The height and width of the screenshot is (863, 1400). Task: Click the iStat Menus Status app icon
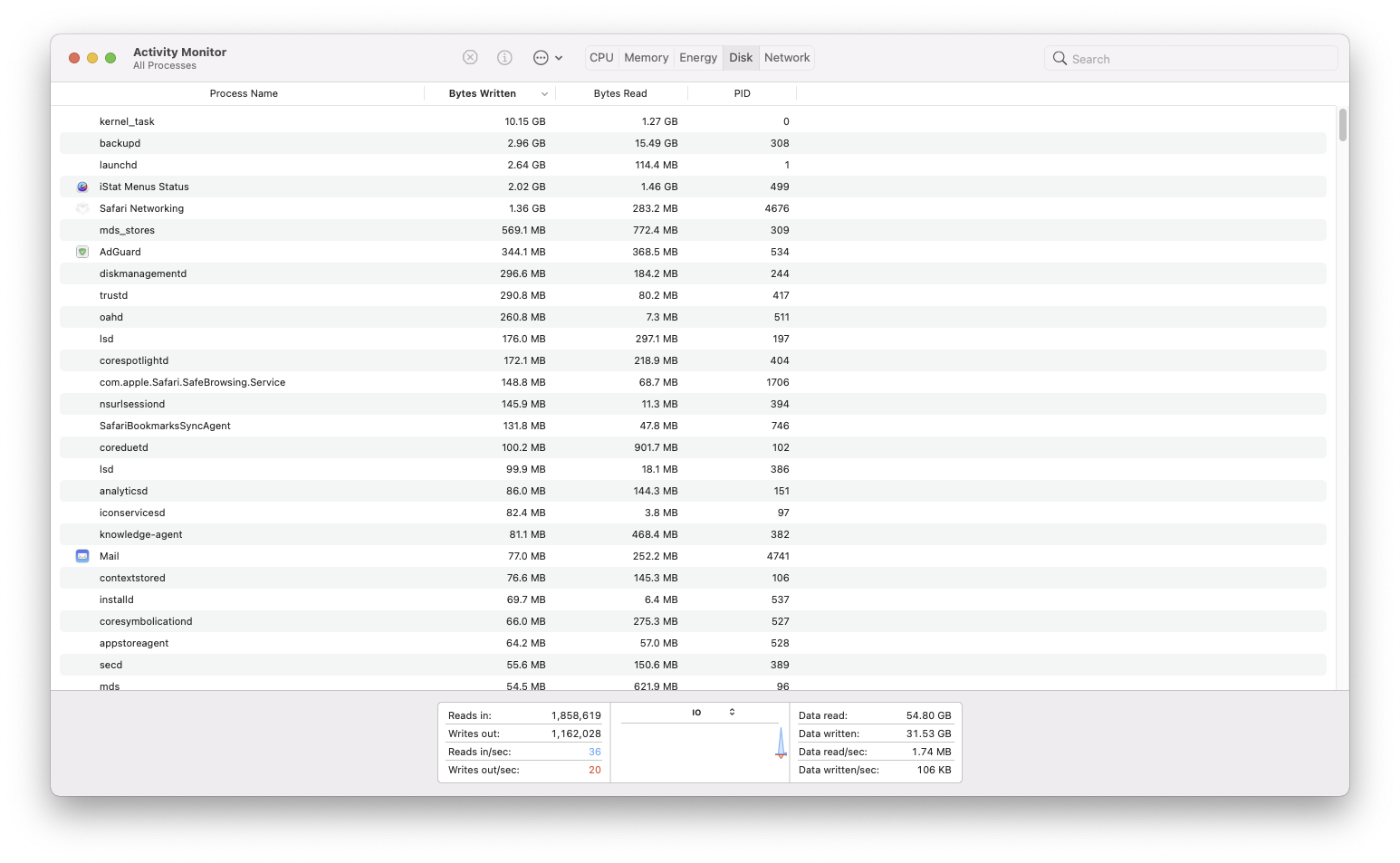tap(82, 187)
